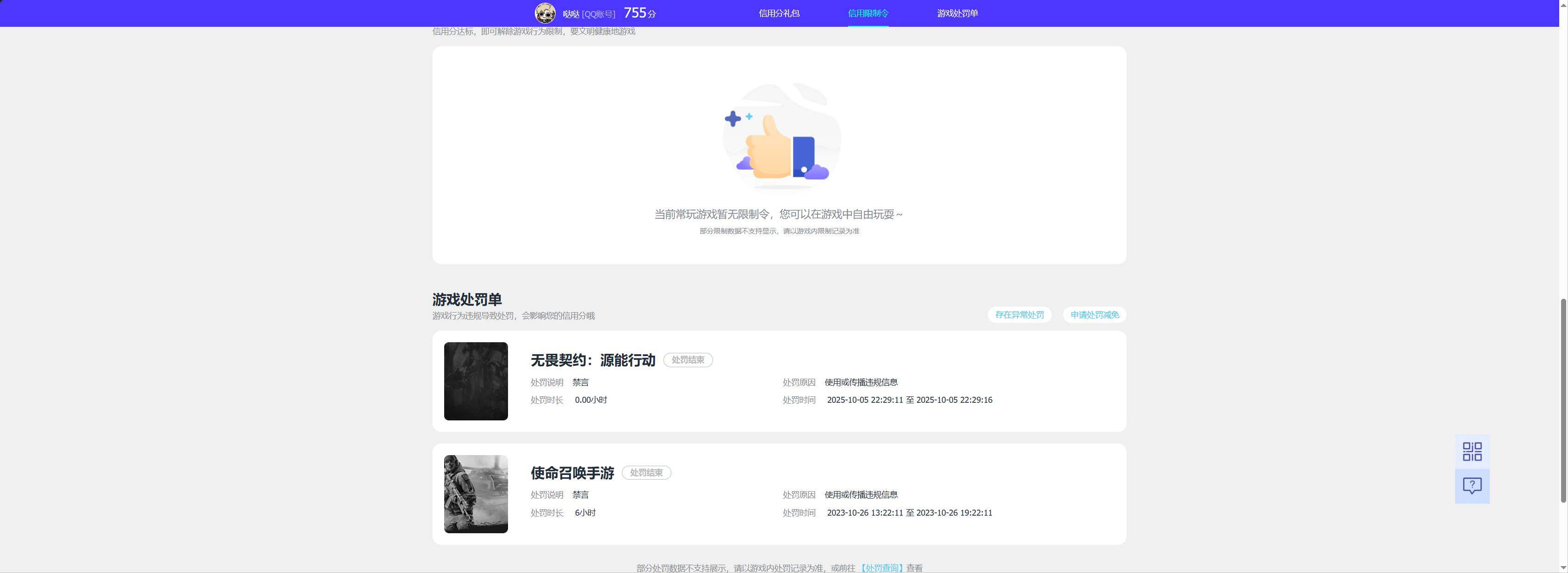1568x573 pixels.
Task: Click the 无畏契约：源能行动 title
Action: [x=592, y=360]
